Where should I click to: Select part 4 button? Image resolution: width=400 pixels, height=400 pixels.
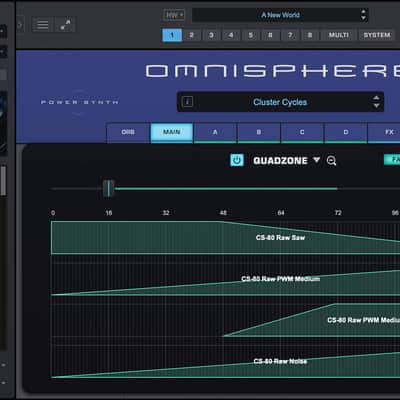tap(231, 35)
